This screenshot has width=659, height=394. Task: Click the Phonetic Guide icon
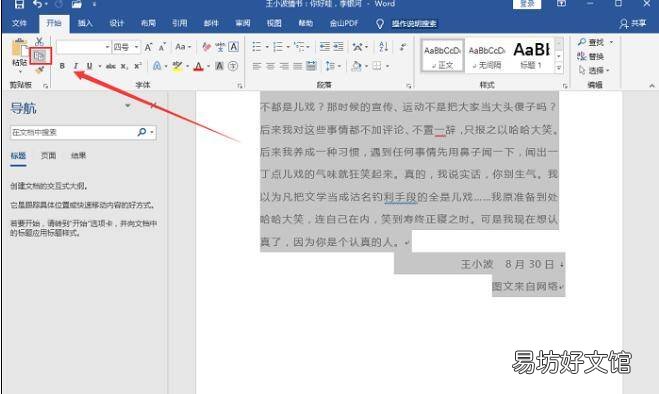click(x=220, y=47)
